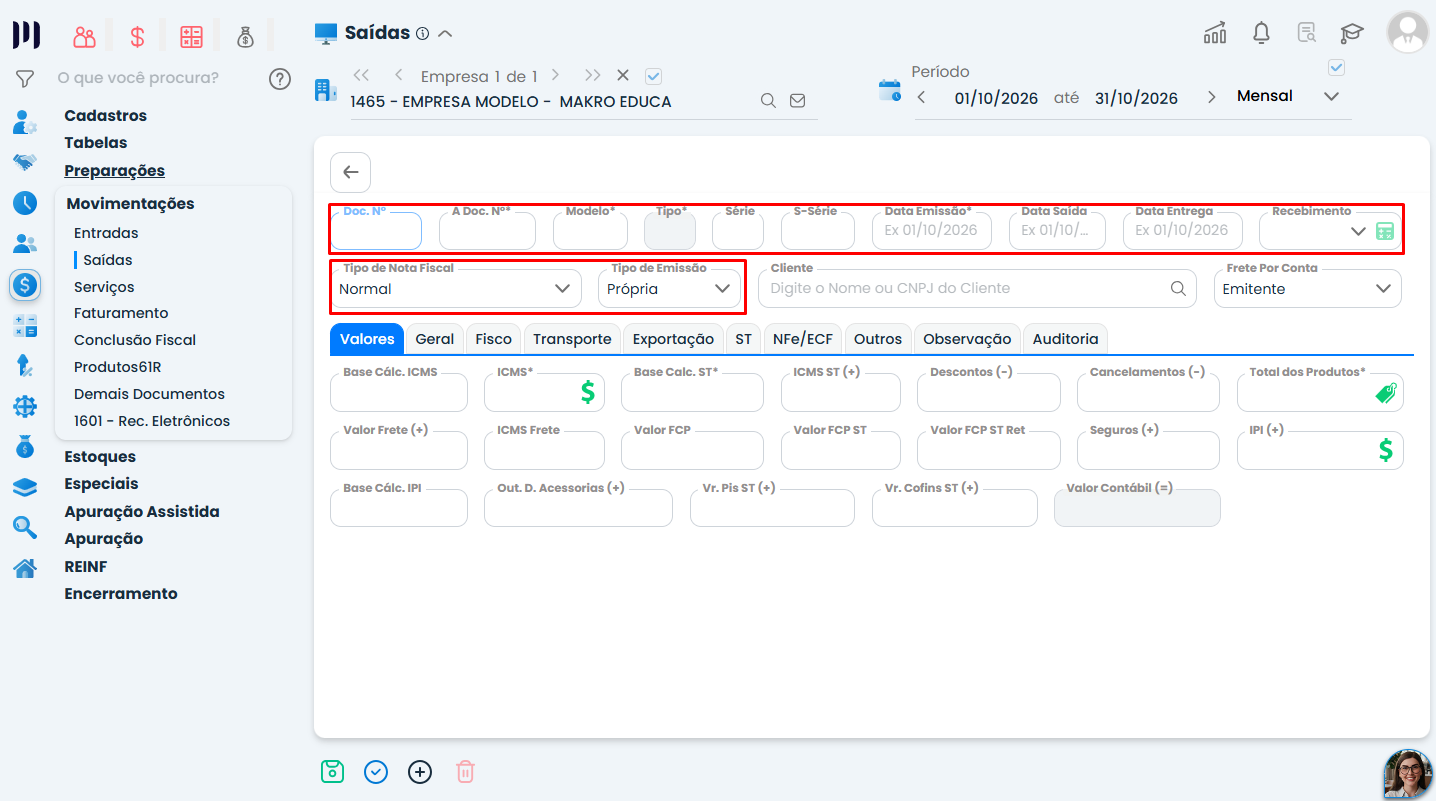The height and width of the screenshot is (801, 1436).
Task: Click the bar chart icon in header
Action: coord(1215,32)
